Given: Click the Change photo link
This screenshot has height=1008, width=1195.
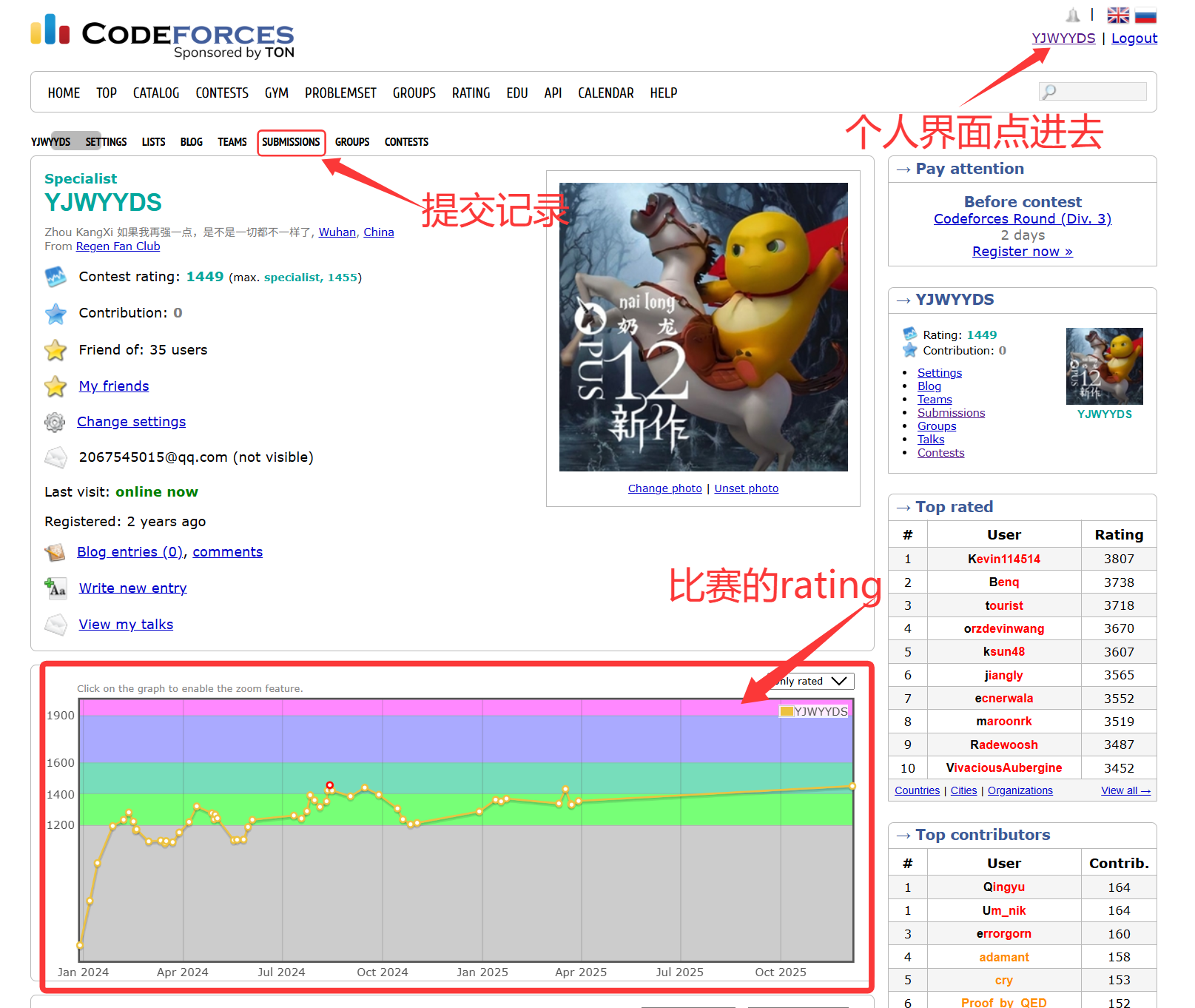Looking at the screenshot, I should click(664, 488).
